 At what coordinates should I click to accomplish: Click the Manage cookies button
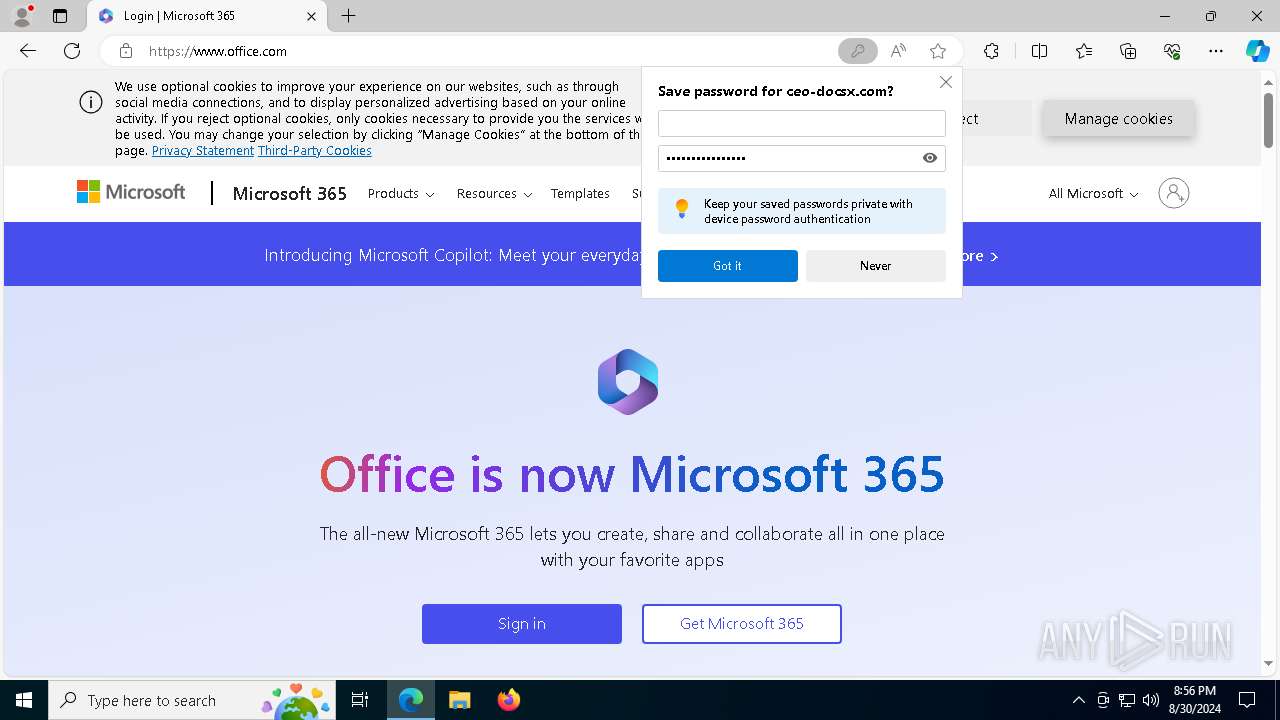pos(1118,119)
